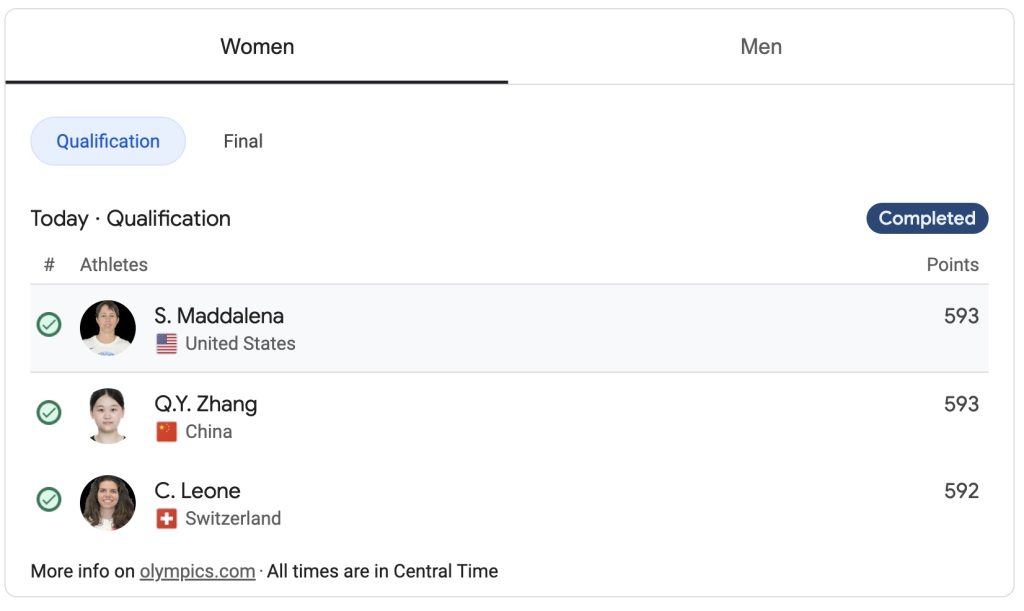Open S. Maddalena's profile photo
The image size is (1024, 611).
click(x=108, y=328)
